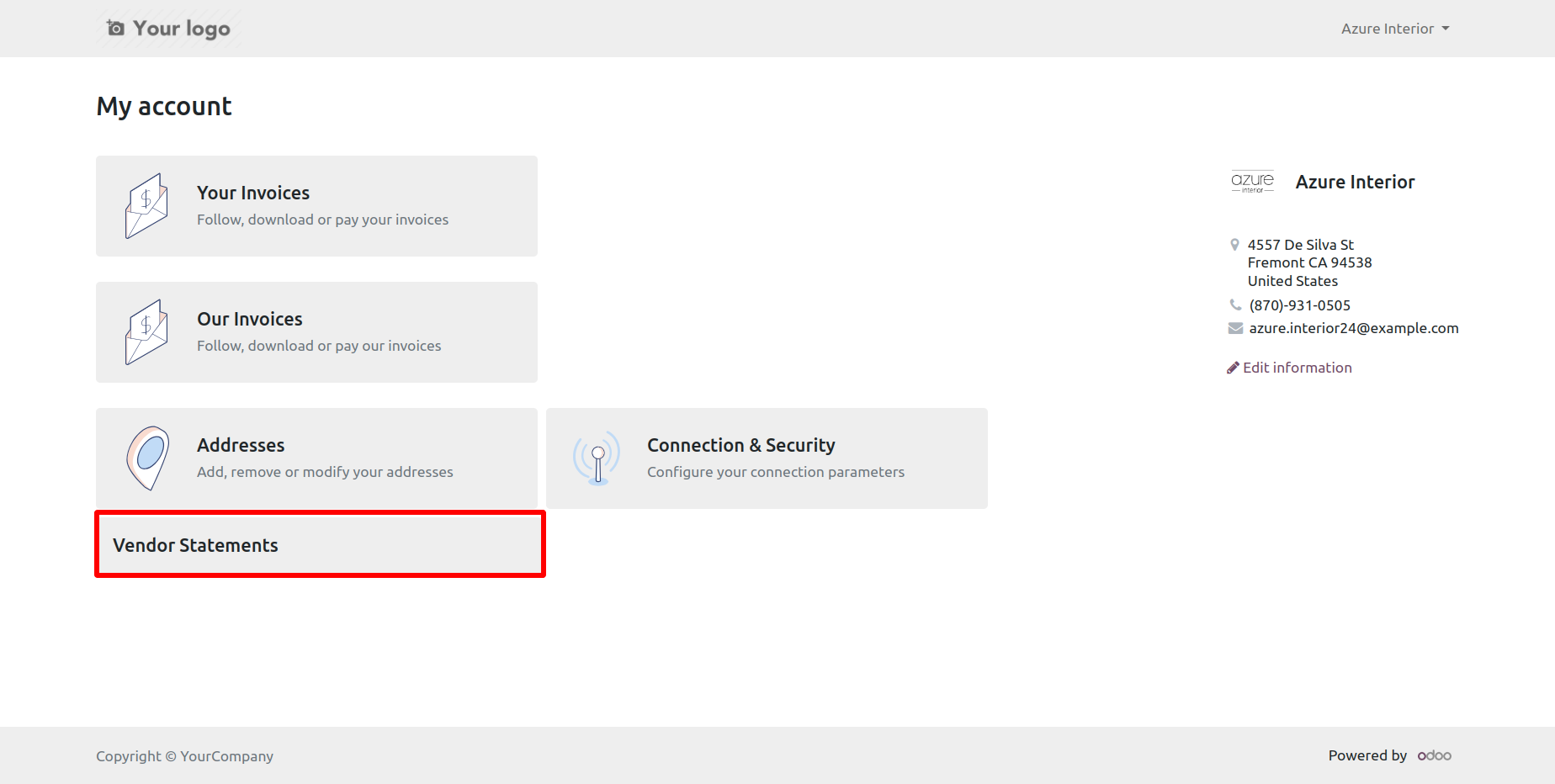Open the Addresses card title
The width and height of the screenshot is (1555, 784).
pos(241,445)
